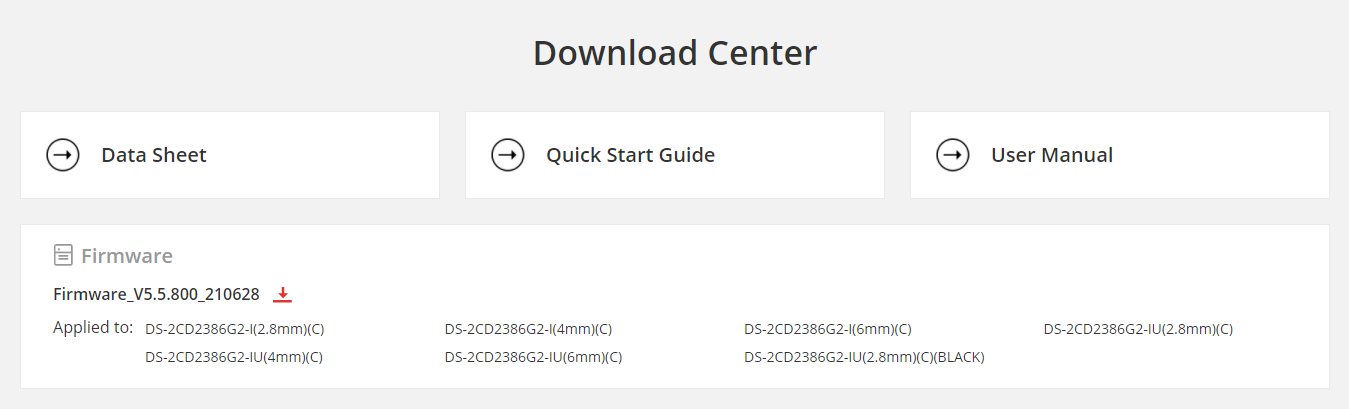The image size is (1349, 409).
Task: Open the User Manual label
Action: (1051, 155)
